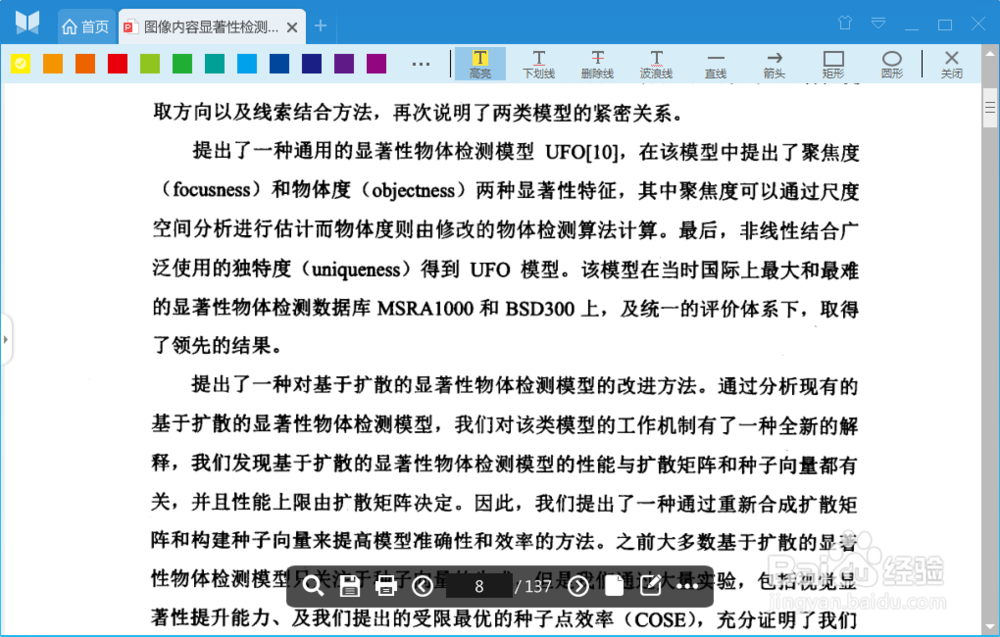Choose the 箭头 arrow tool
Viewport: 1000px width, 637px height.
click(x=774, y=64)
